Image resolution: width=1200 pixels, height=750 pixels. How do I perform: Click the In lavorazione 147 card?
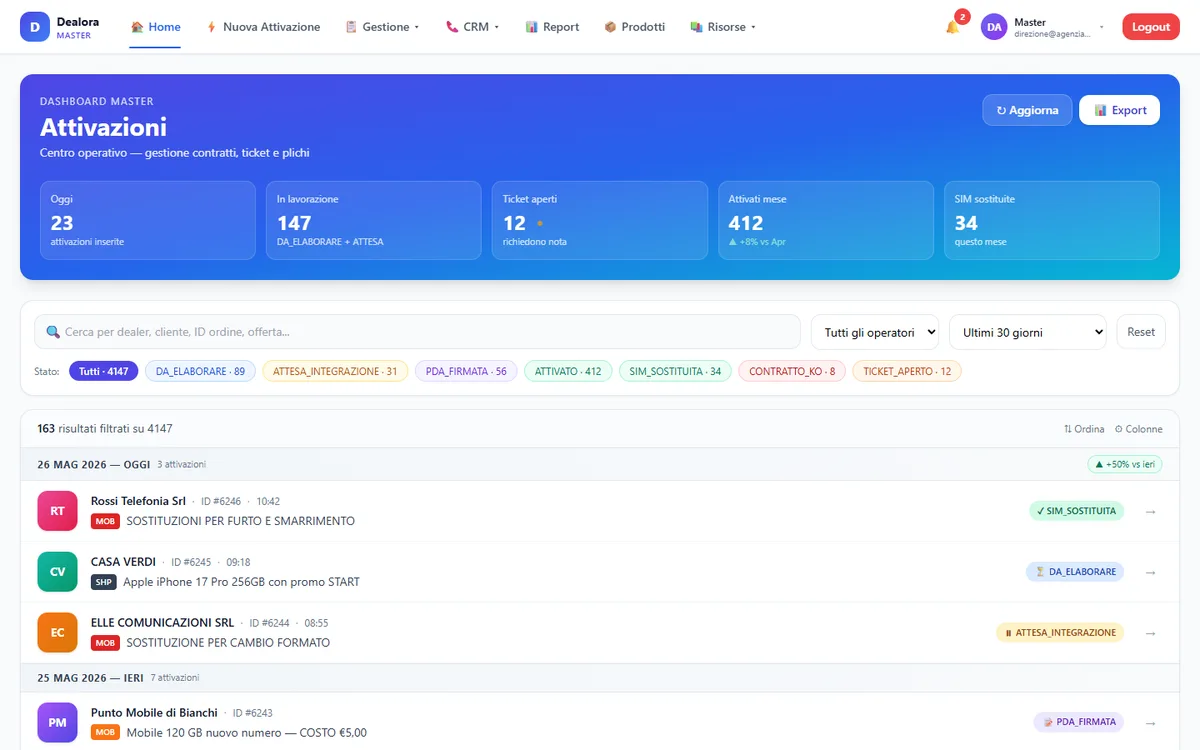[374, 220]
